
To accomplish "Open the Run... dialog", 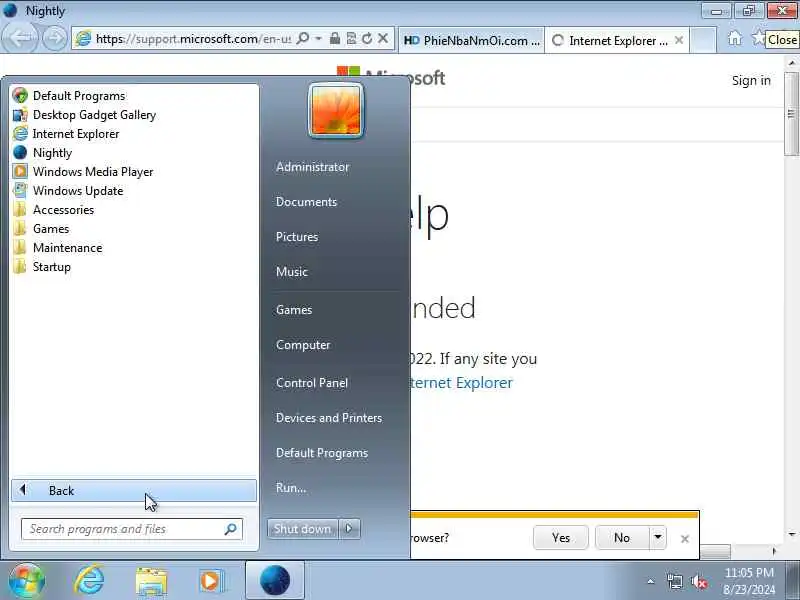I will 291,488.
